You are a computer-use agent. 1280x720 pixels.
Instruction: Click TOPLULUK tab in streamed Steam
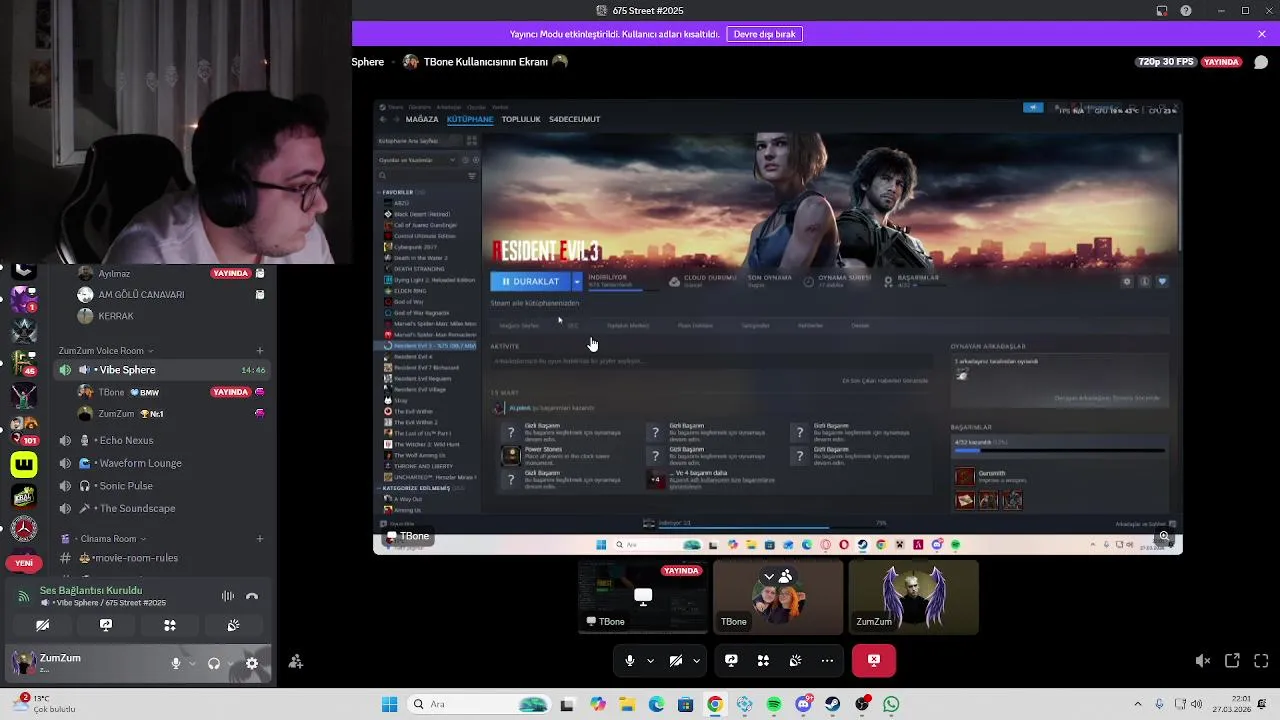(521, 119)
